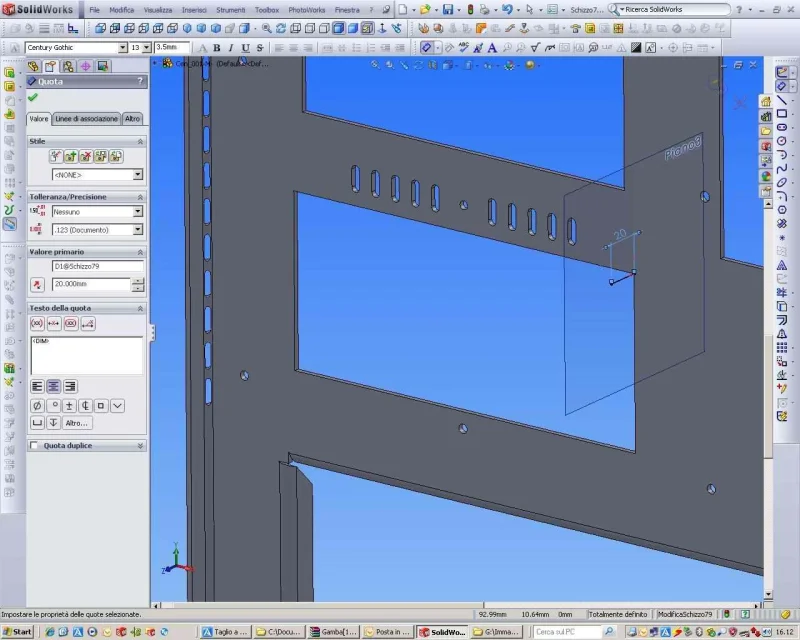
Task: Click the Note text A icon
Action: click(492, 48)
